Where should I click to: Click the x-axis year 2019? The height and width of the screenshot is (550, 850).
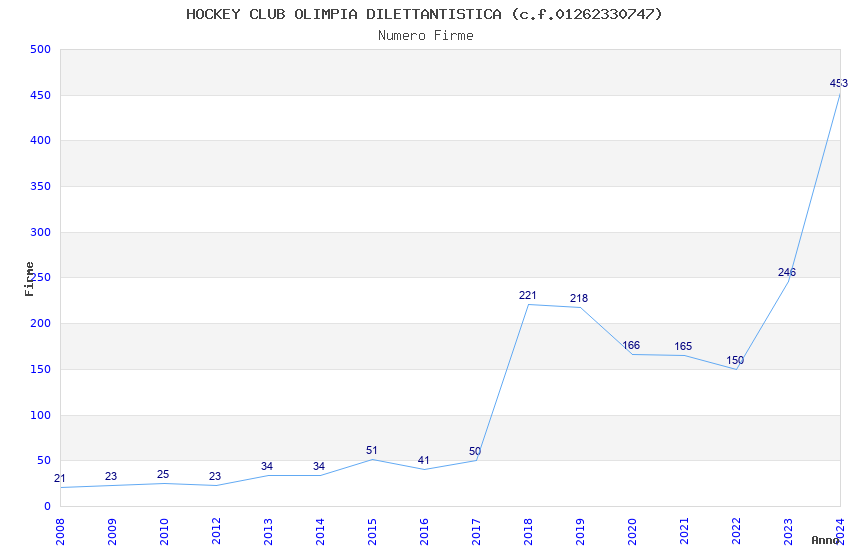[580, 532]
